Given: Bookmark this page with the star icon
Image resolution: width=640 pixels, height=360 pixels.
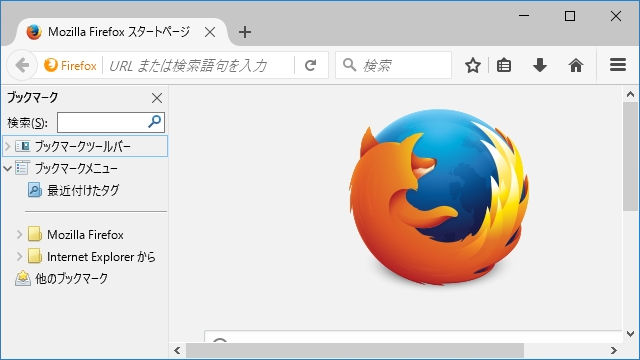Looking at the screenshot, I should (x=473, y=65).
